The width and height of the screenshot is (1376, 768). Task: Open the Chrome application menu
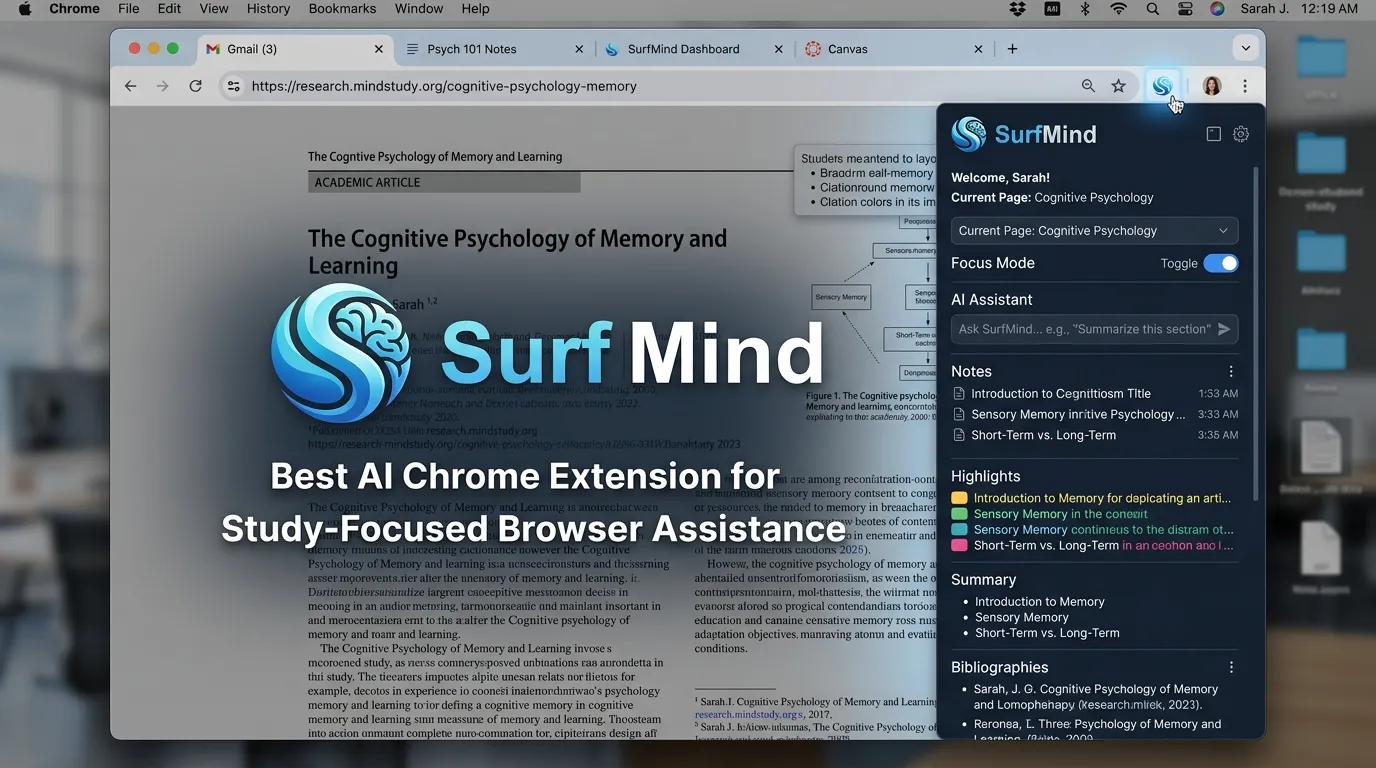(x=74, y=9)
